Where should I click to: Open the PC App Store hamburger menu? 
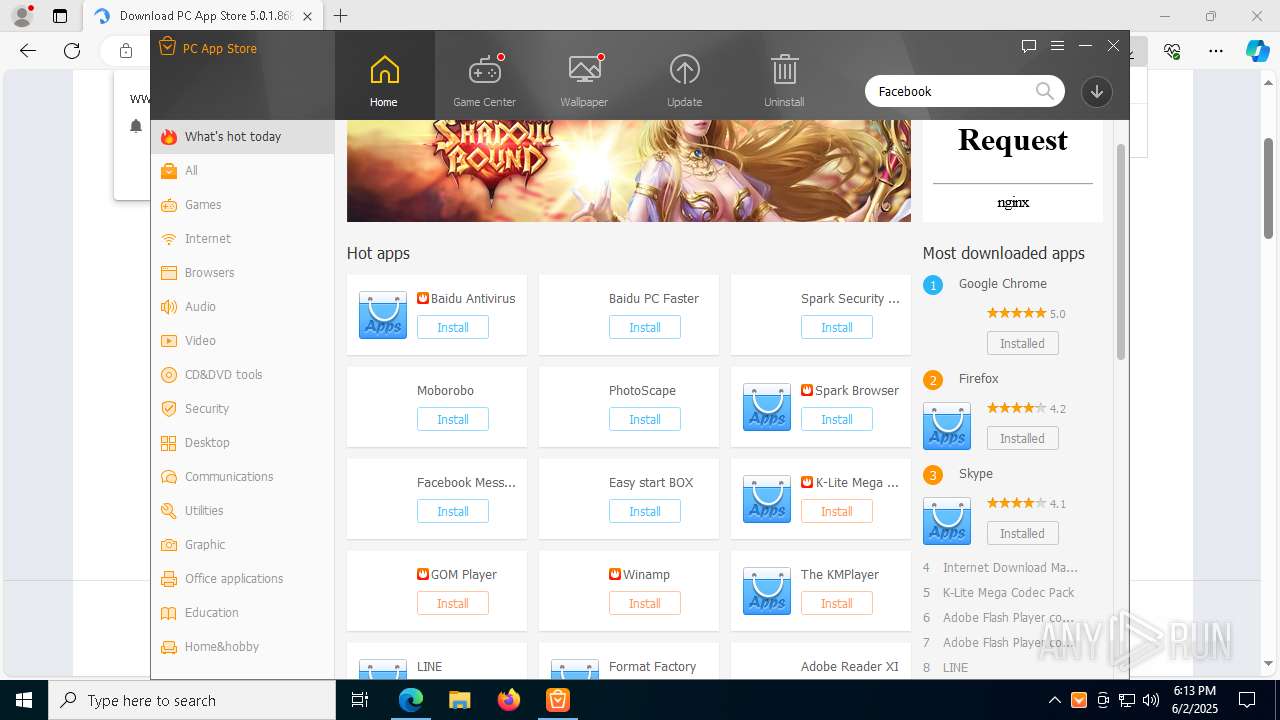click(1057, 46)
